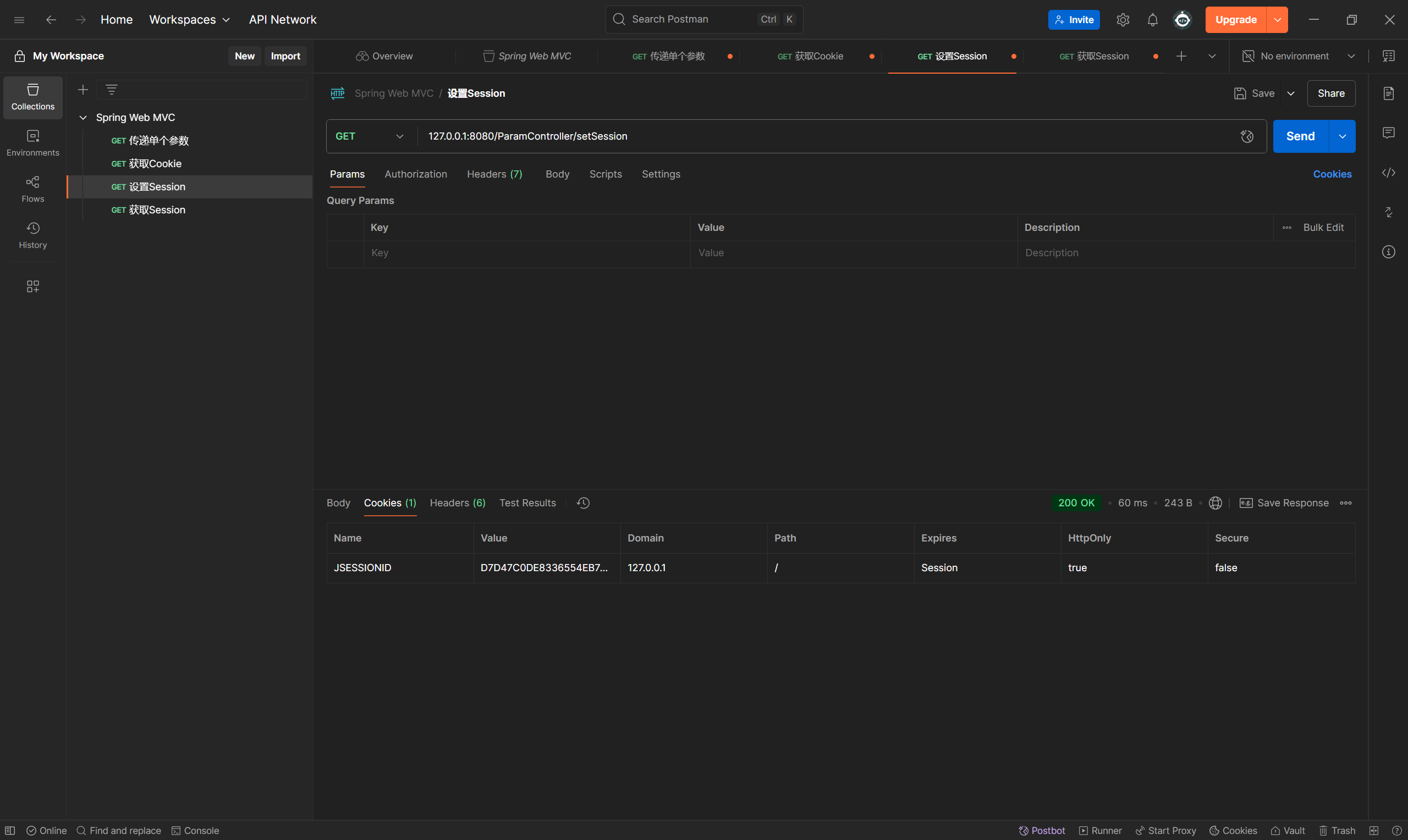Open the two-pane layout icon in status bar
This screenshot has height=840, width=1408.
pos(1374,830)
